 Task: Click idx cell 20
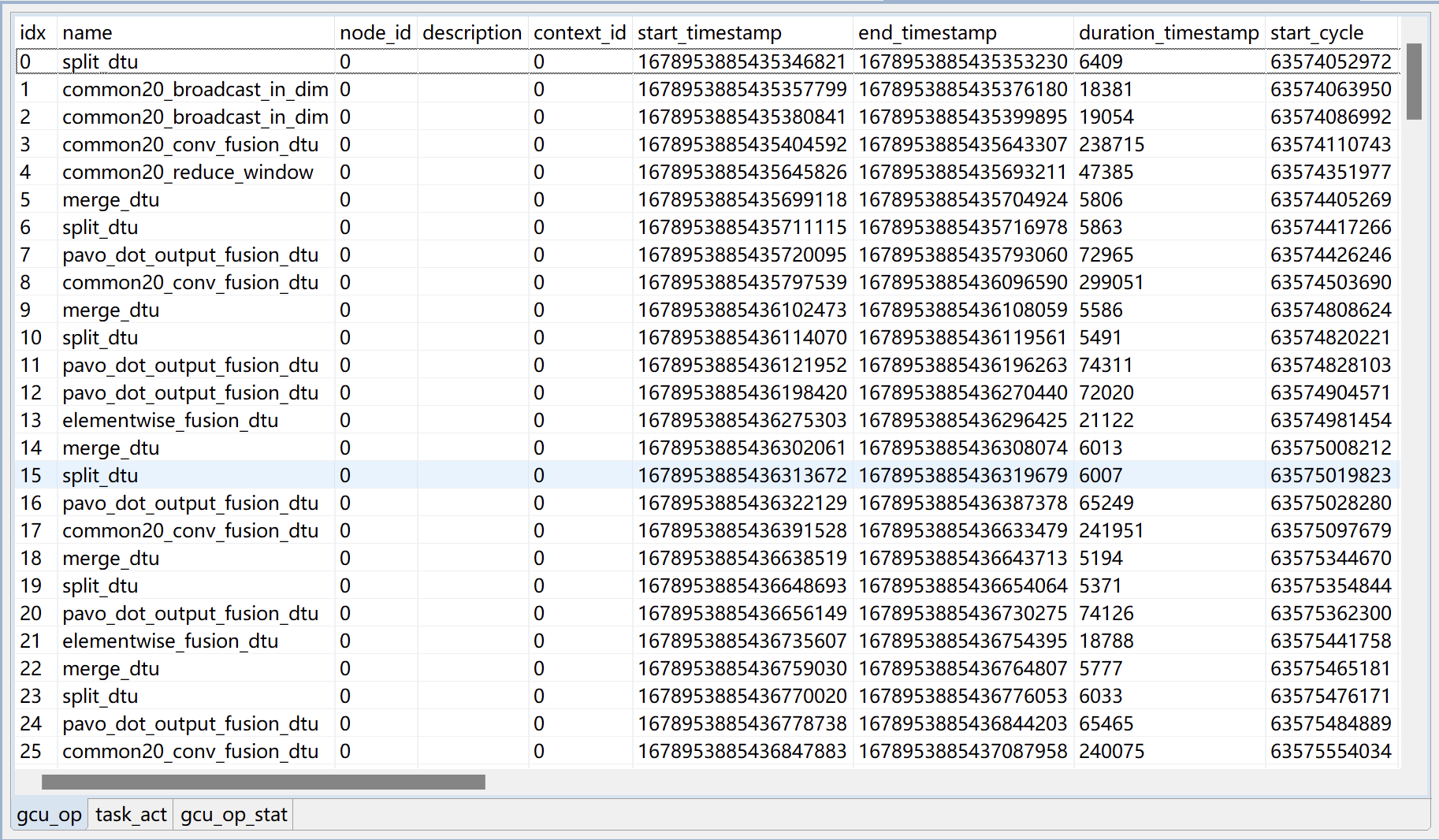[31, 613]
